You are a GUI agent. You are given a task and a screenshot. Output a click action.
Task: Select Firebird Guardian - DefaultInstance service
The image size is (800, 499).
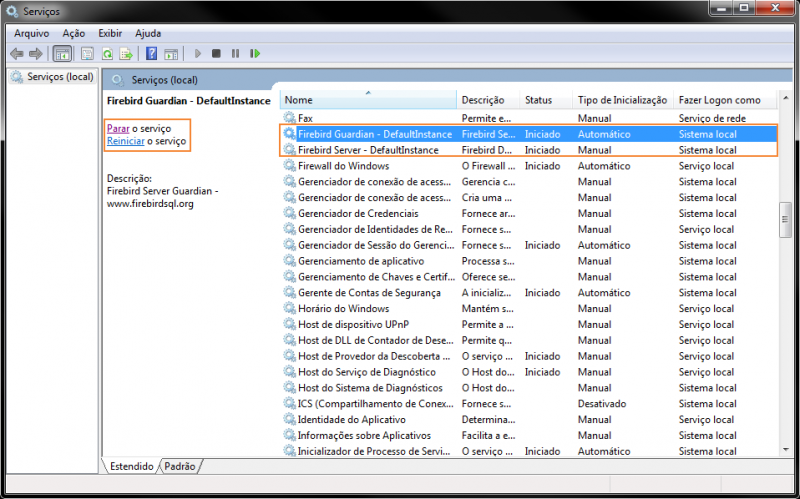coord(529,134)
